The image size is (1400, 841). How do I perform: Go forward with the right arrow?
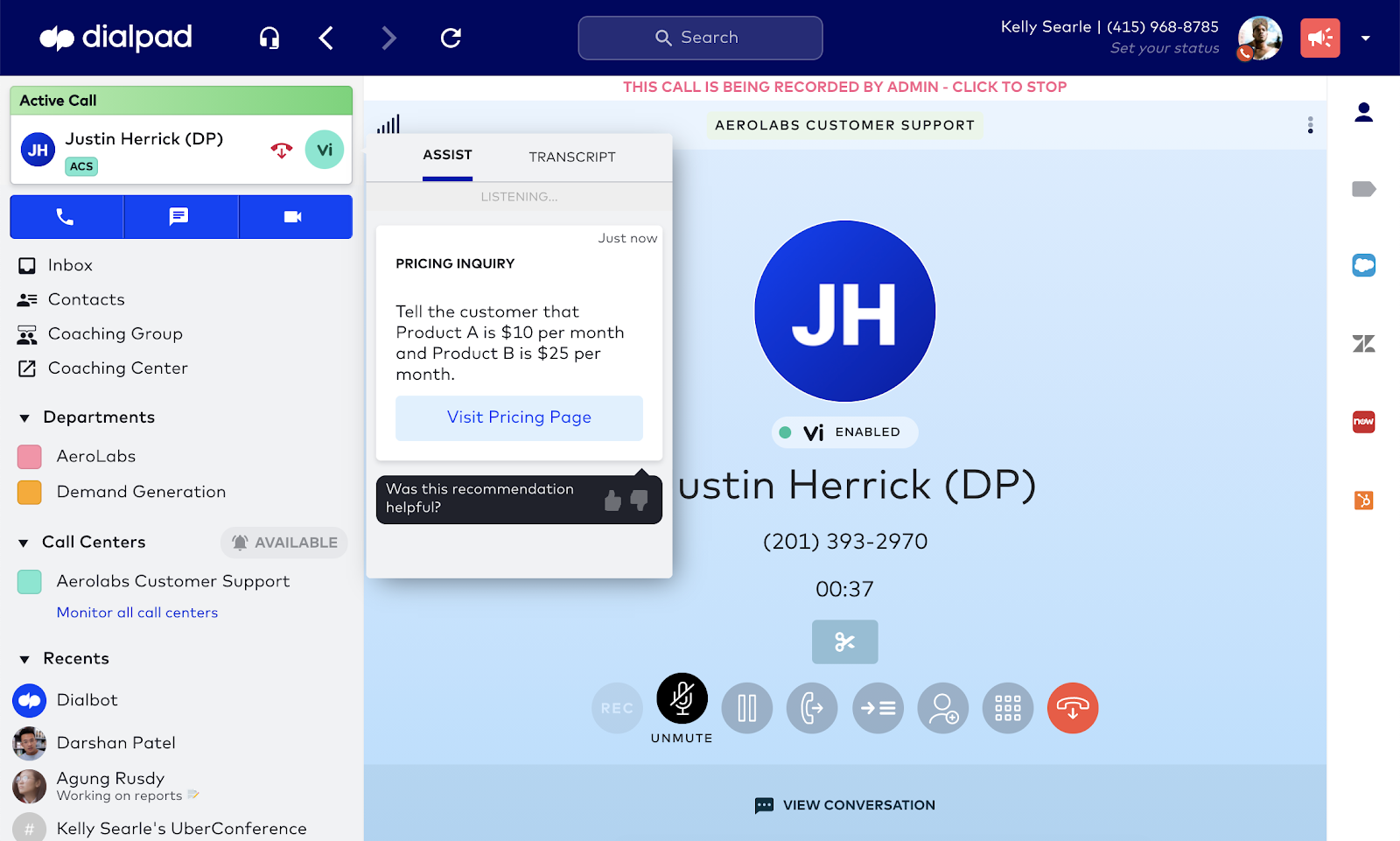click(x=388, y=38)
